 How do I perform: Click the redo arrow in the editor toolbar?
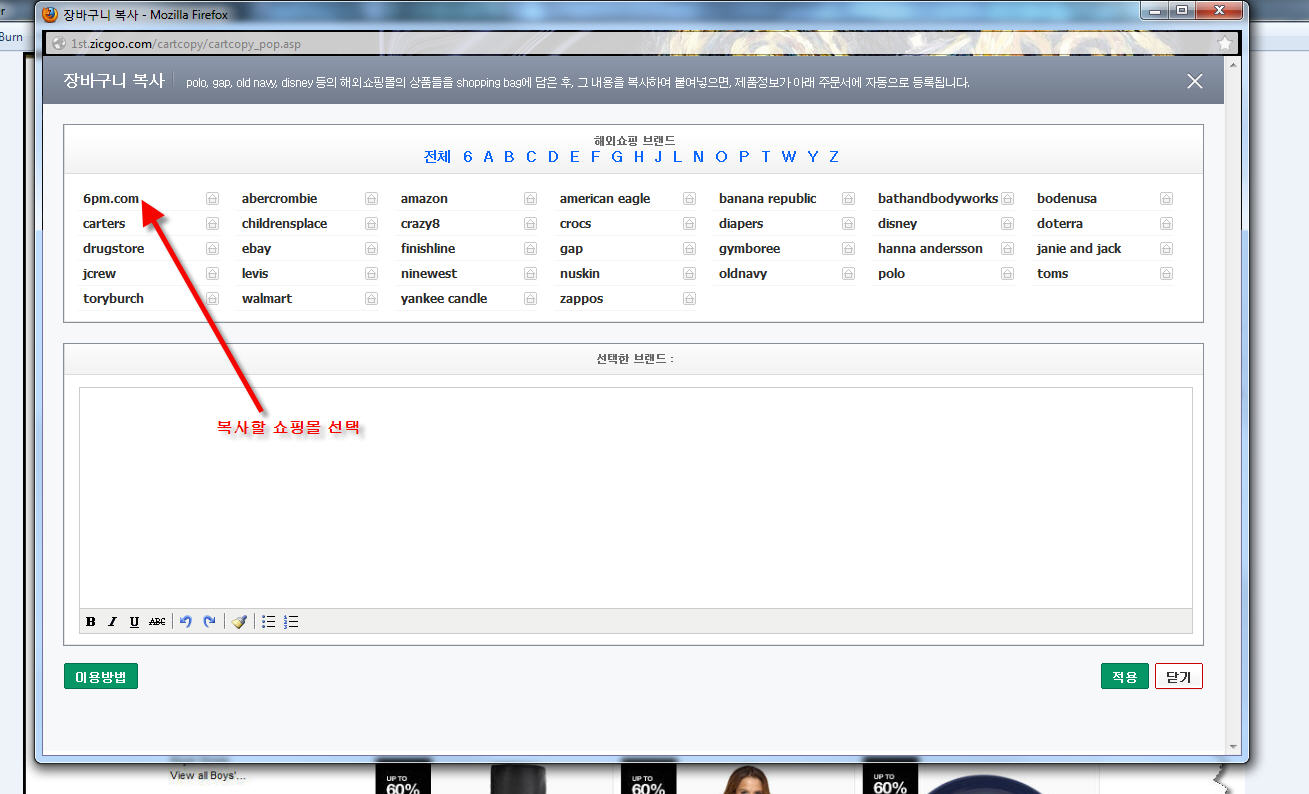(x=209, y=622)
